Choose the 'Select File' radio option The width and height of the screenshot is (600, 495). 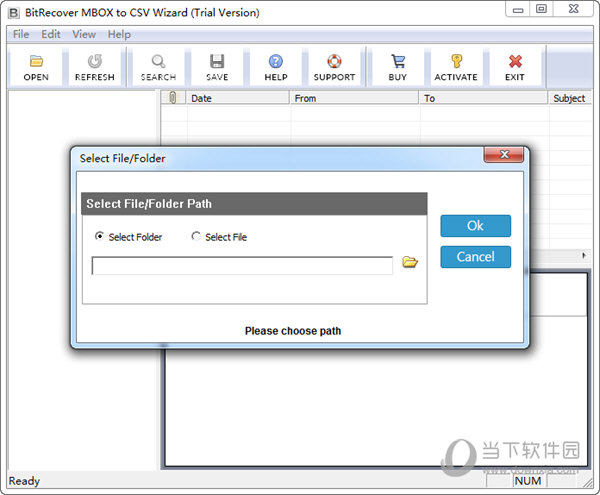[x=219, y=237]
